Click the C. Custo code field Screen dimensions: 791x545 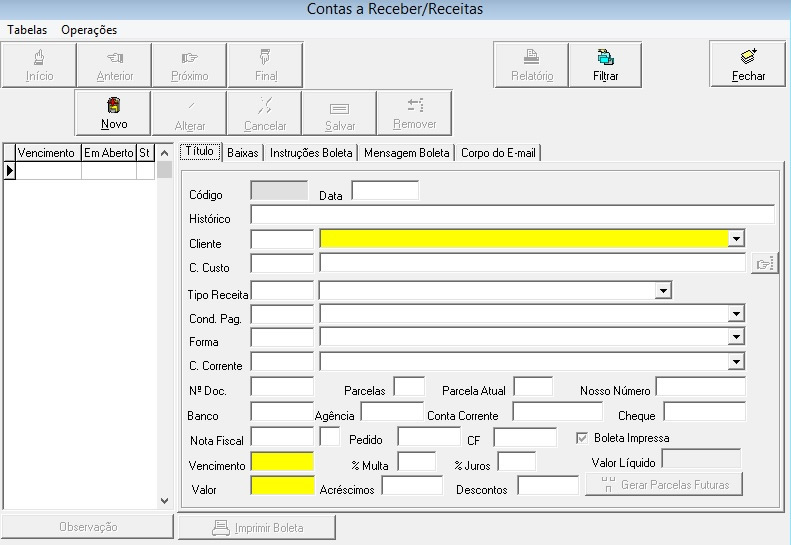click(282, 263)
